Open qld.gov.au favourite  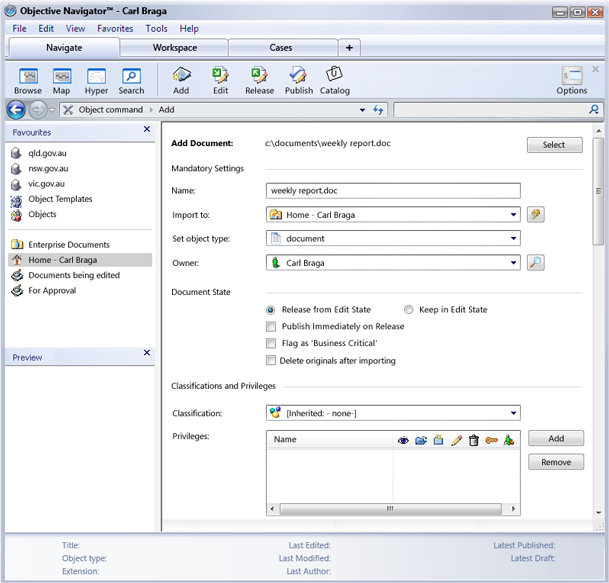pyautogui.click(x=47, y=153)
